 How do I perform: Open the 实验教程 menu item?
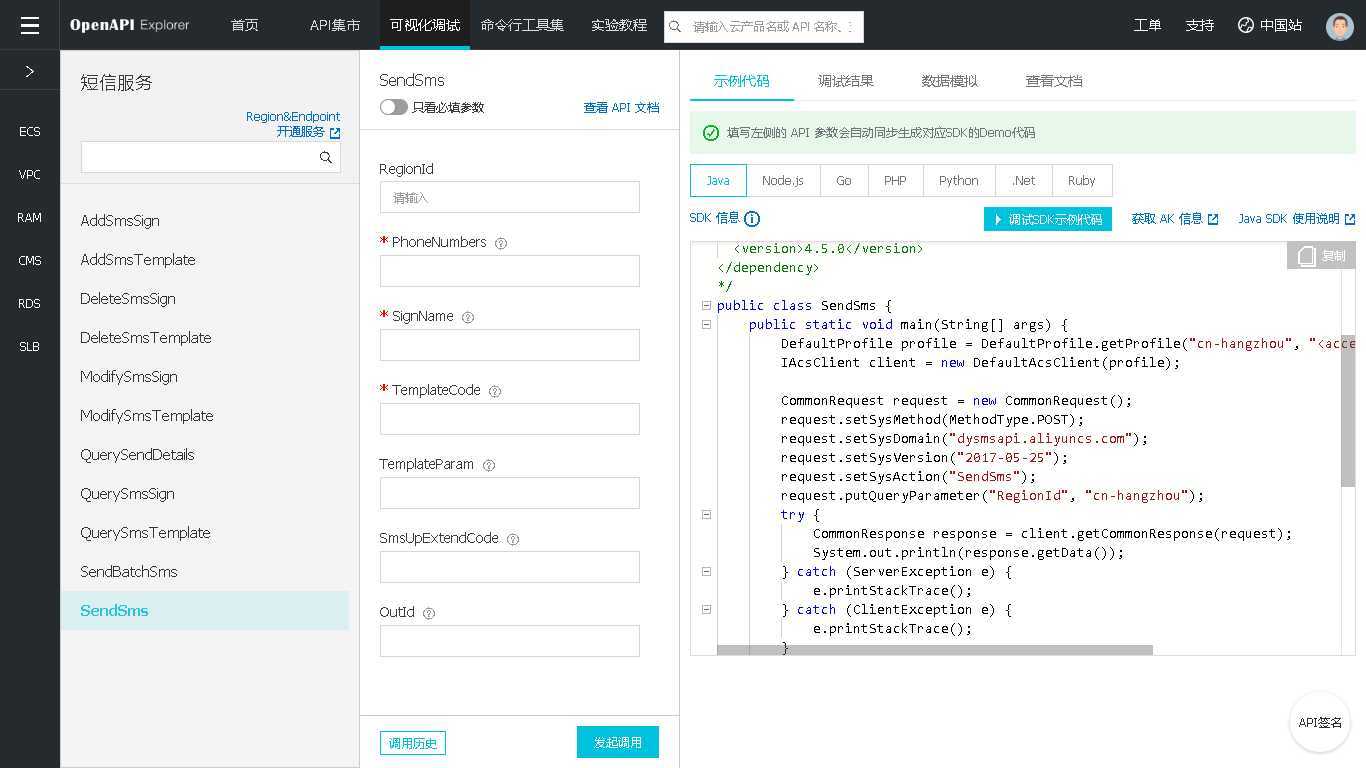click(619, 25)
